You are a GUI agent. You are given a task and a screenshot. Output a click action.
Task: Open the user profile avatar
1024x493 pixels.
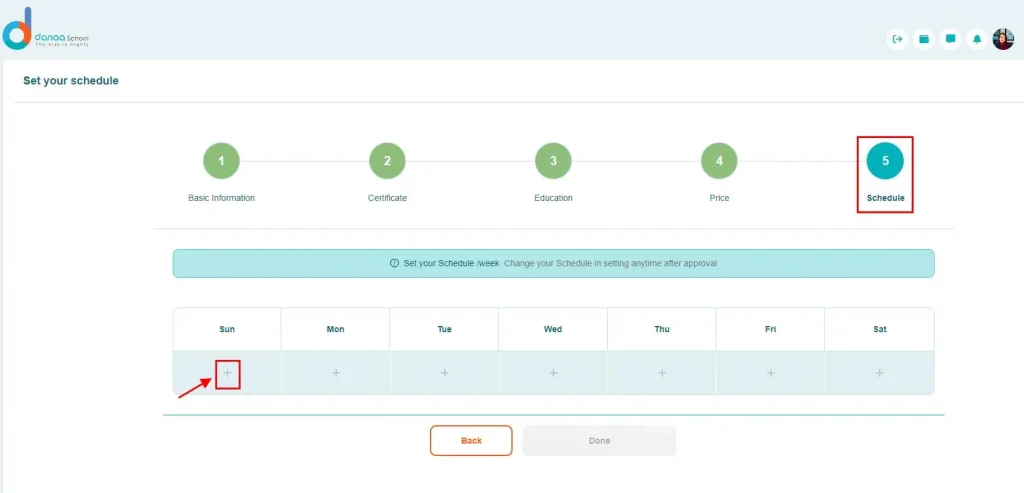1003,39
